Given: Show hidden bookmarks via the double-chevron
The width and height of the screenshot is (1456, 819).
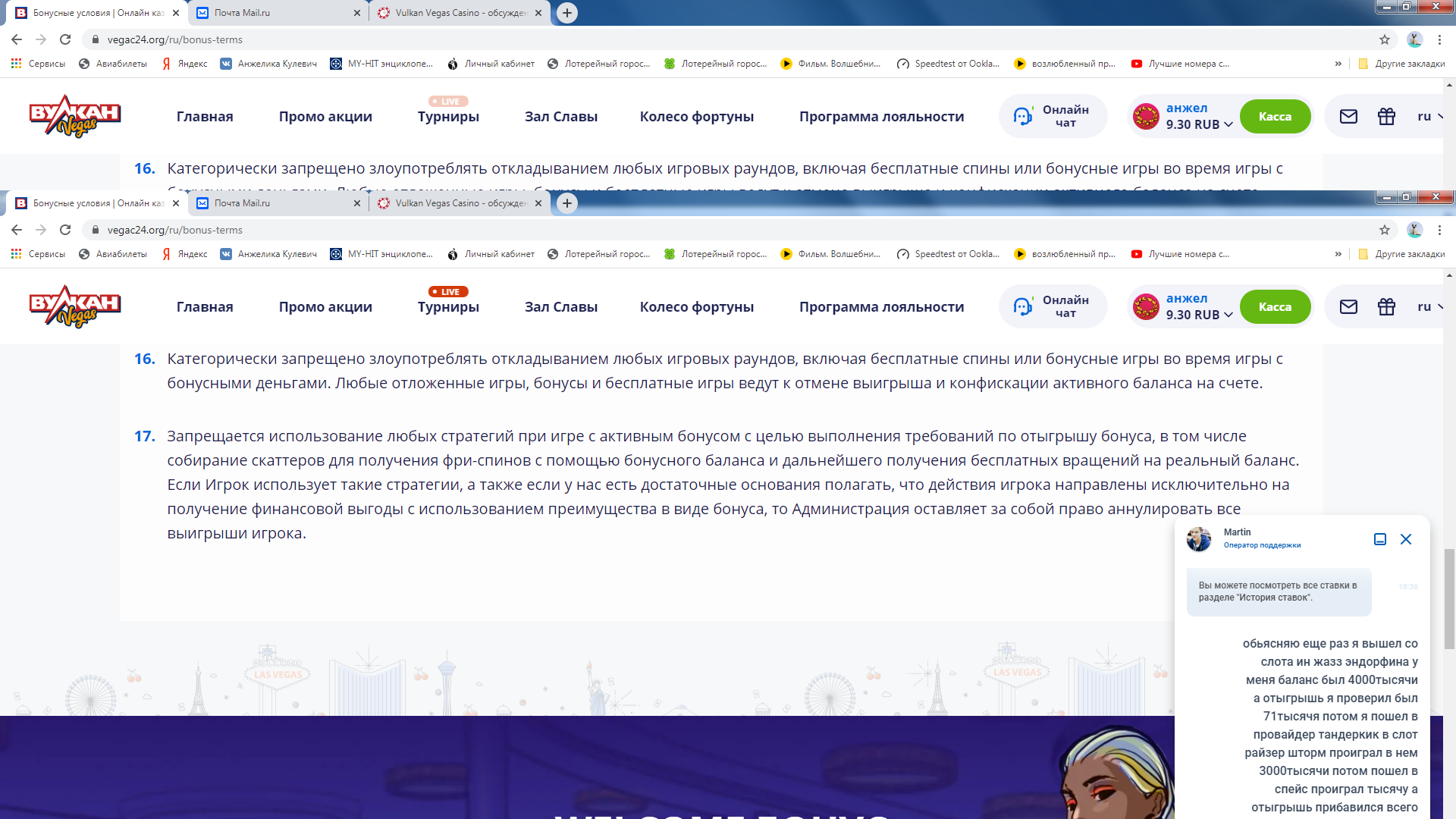Looking at the screenshot, I should 1338,254.
